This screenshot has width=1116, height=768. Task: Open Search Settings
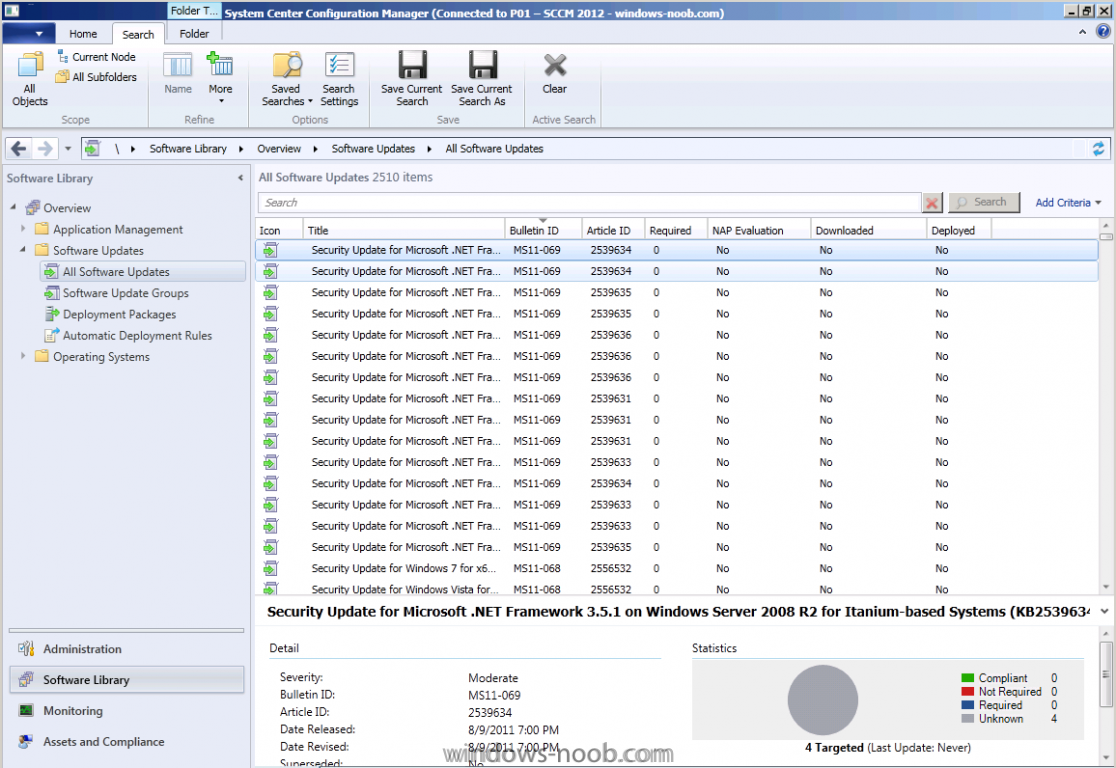coord(339,78)
